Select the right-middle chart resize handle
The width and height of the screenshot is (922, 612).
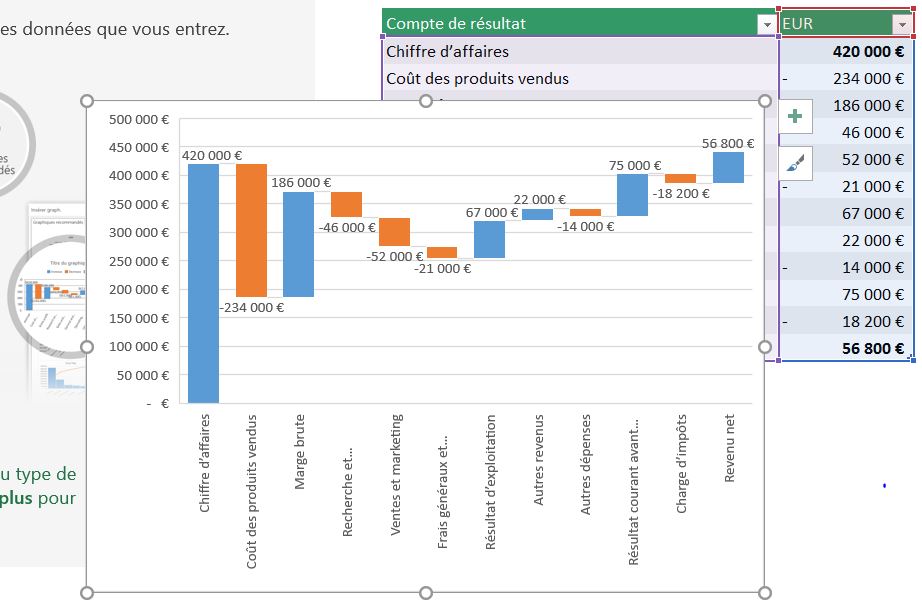point(765,347)
